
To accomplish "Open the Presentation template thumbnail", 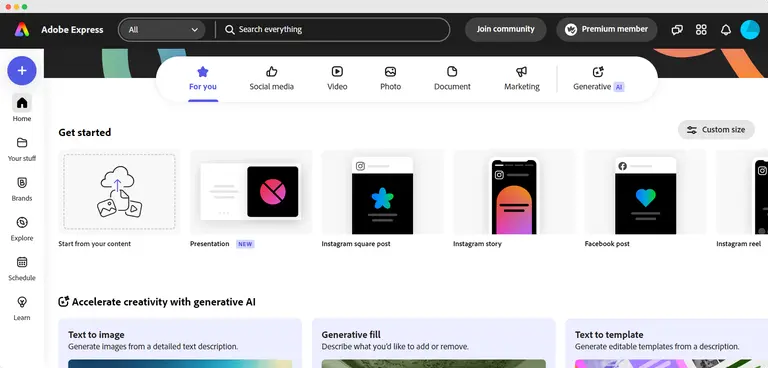I will [x=251, y=192].
